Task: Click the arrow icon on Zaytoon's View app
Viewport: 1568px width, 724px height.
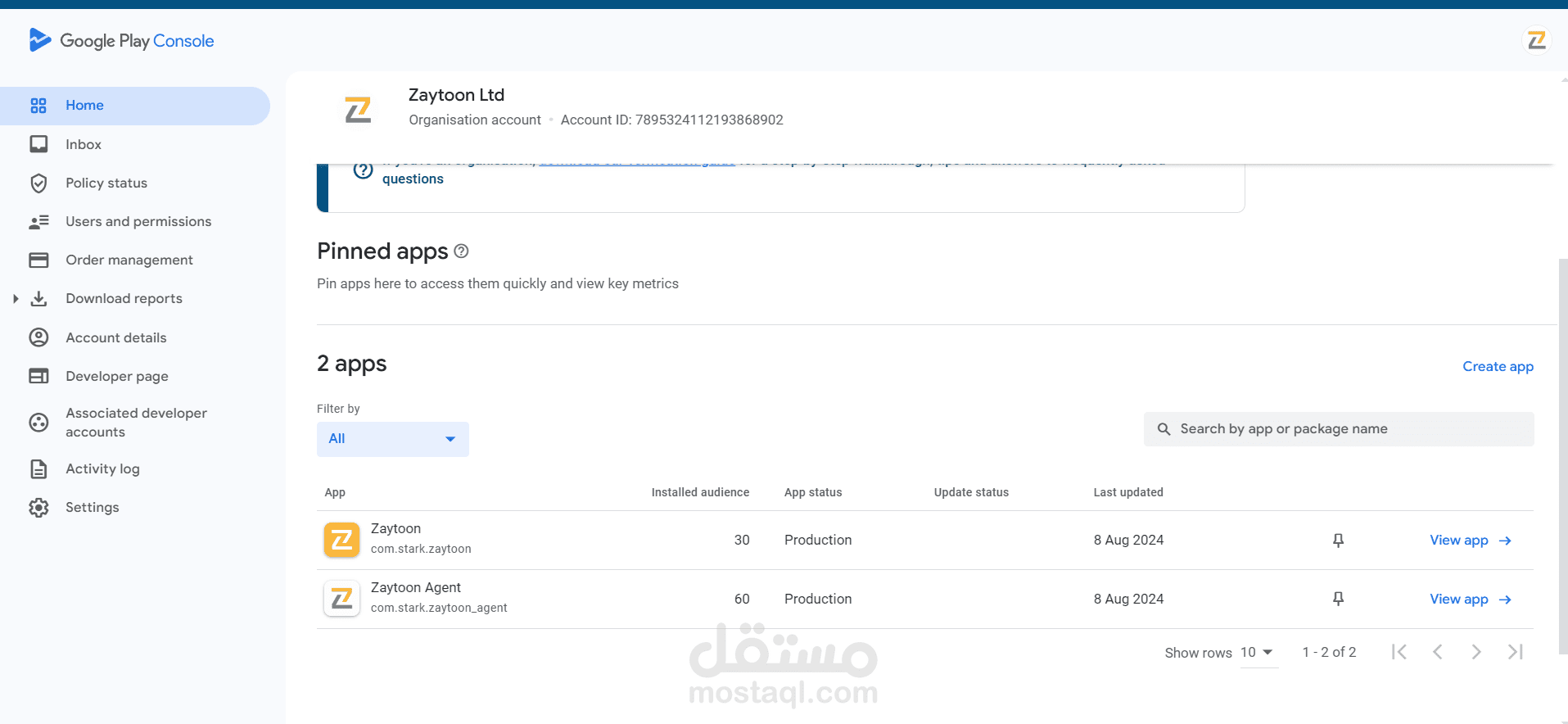Action: point(1505,541)
